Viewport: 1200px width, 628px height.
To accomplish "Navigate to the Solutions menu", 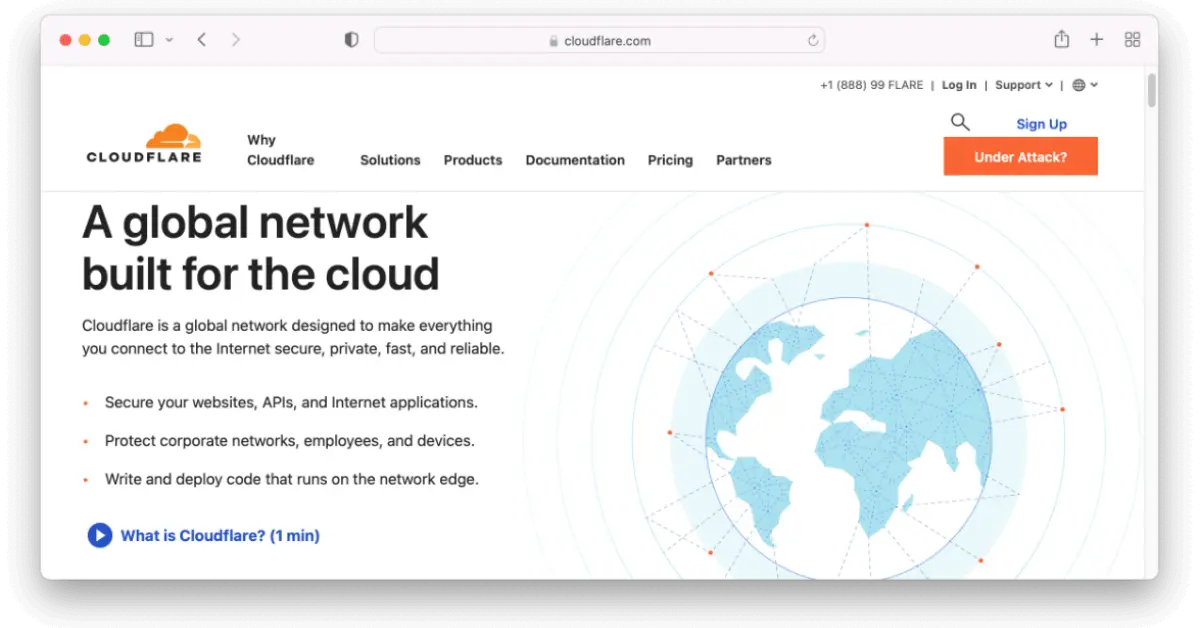I will [390, 160].
